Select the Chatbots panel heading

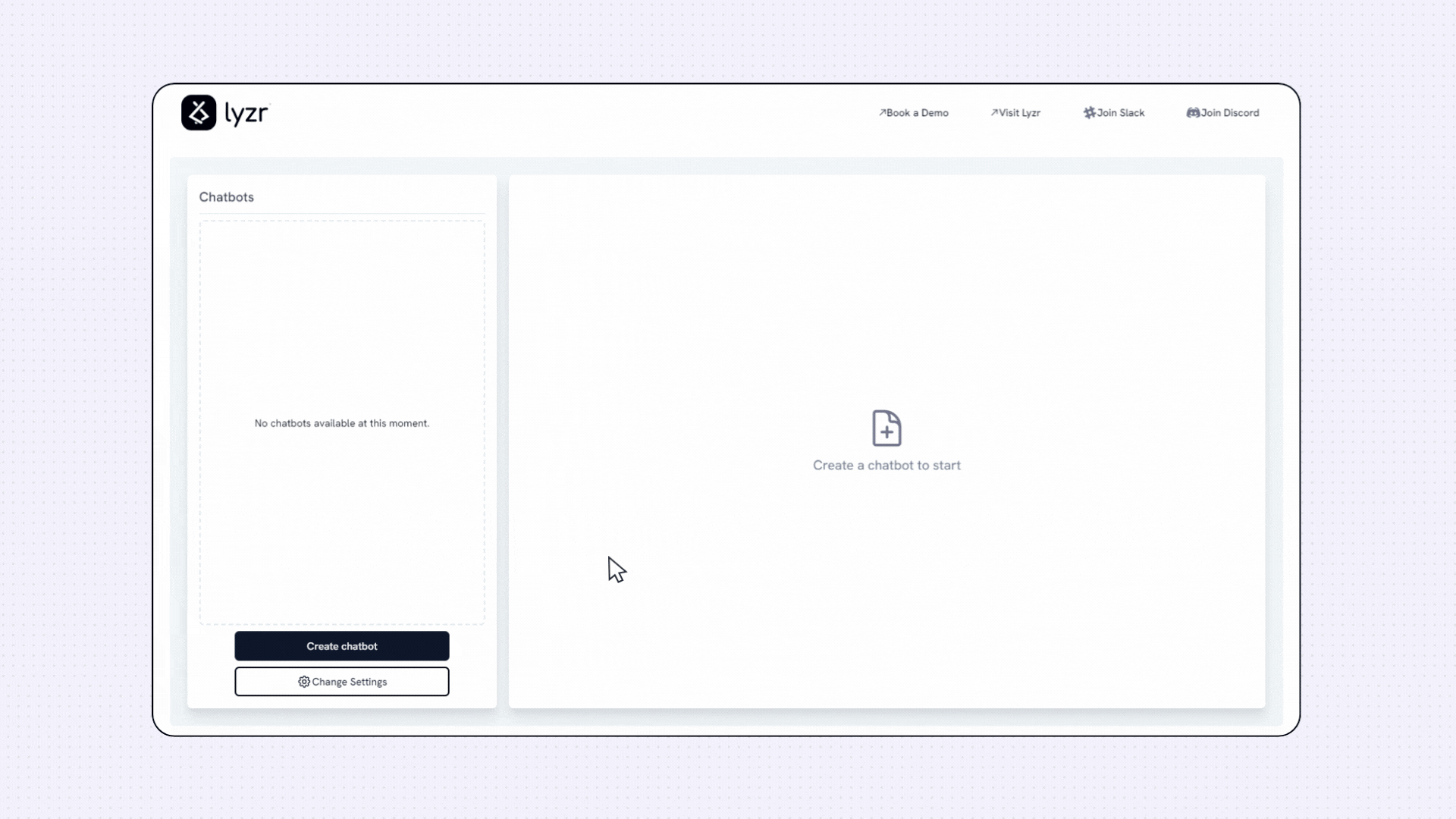[x=226, y=197]
